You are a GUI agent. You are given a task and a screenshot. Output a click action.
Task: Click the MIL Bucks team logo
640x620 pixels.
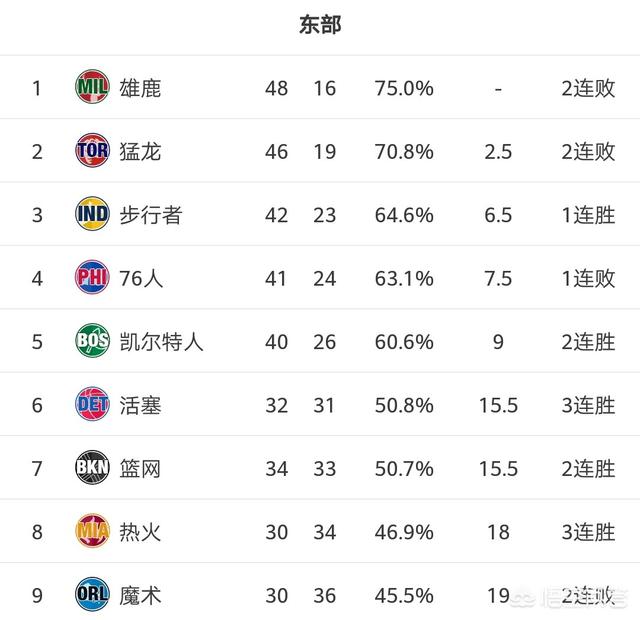click(92, 87)
